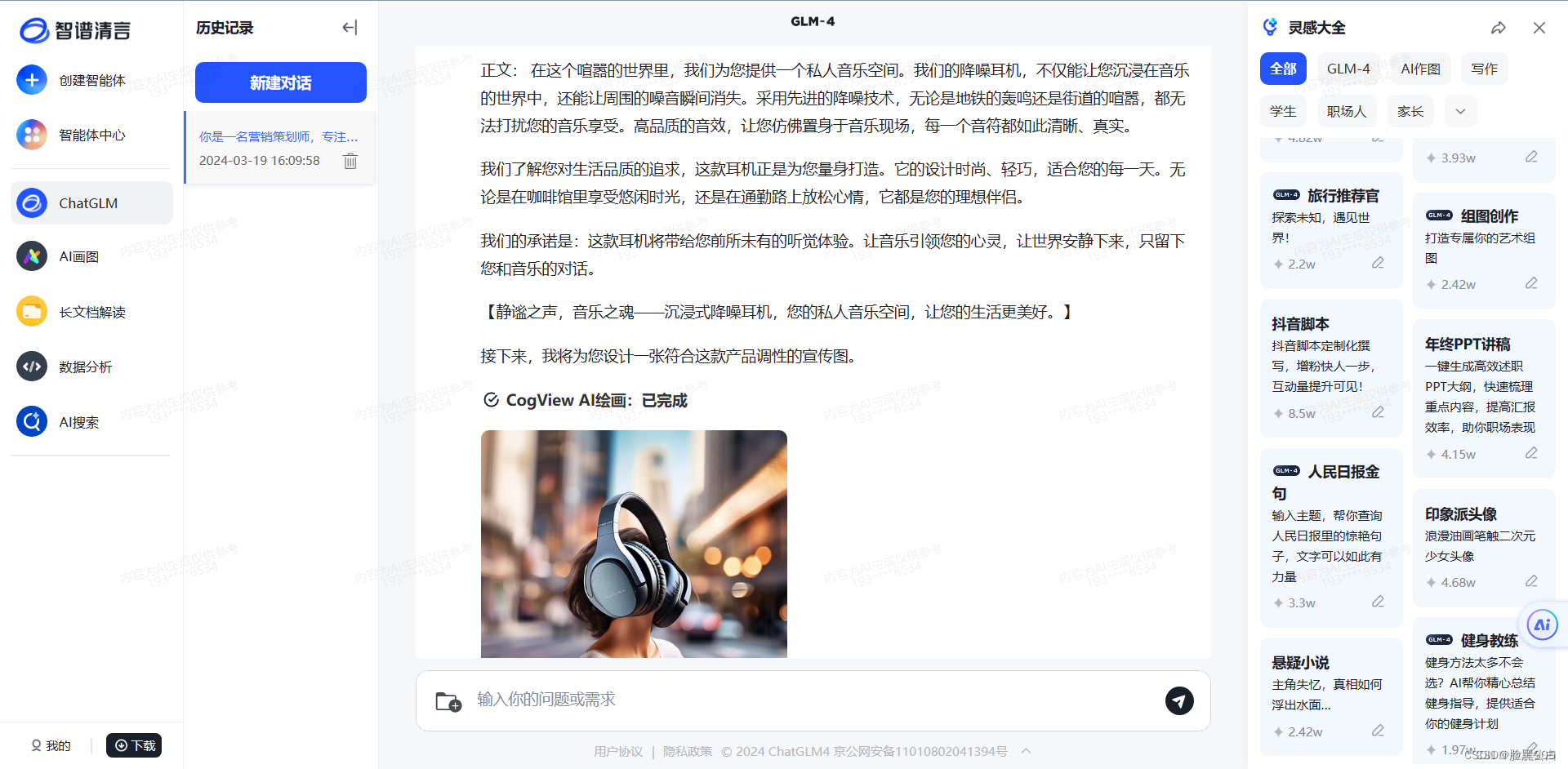Viewport: 1568px width, 769px height.
Task: Click edit icon on 抖音脚本 card
Action: click(1378, 412)
